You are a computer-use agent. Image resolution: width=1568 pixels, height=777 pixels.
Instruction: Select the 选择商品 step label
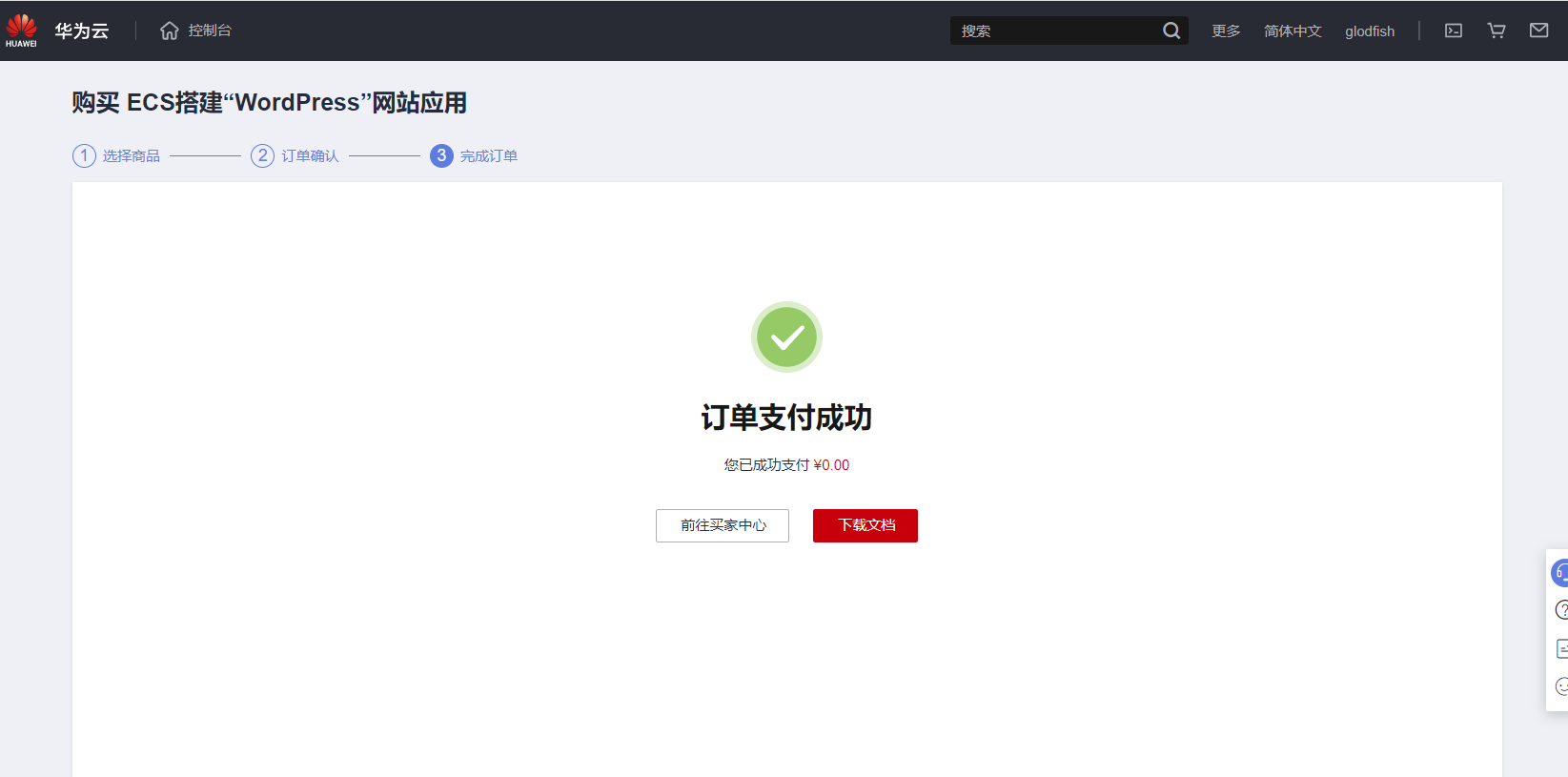click(132, 155)
